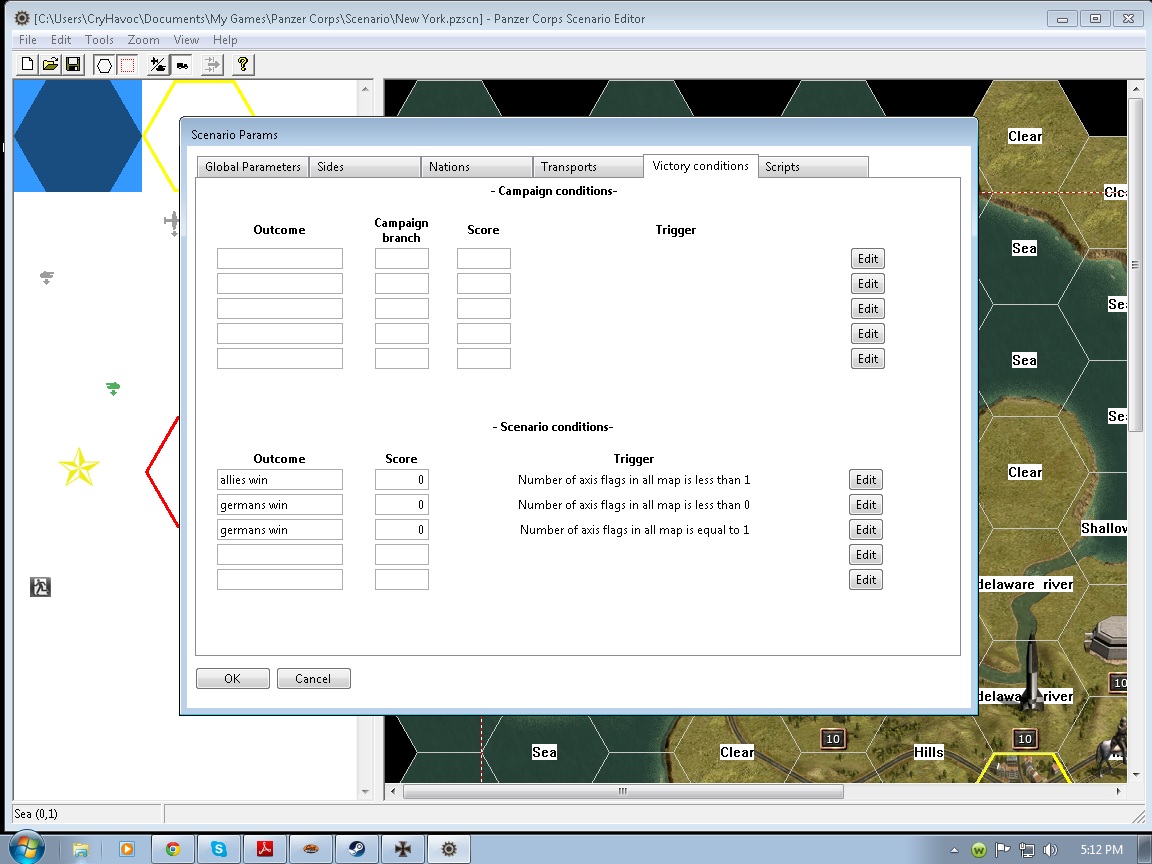Open a scenario file with the folder icon
The height and width of the screenshot is (864, 1152).
[50, 65]
